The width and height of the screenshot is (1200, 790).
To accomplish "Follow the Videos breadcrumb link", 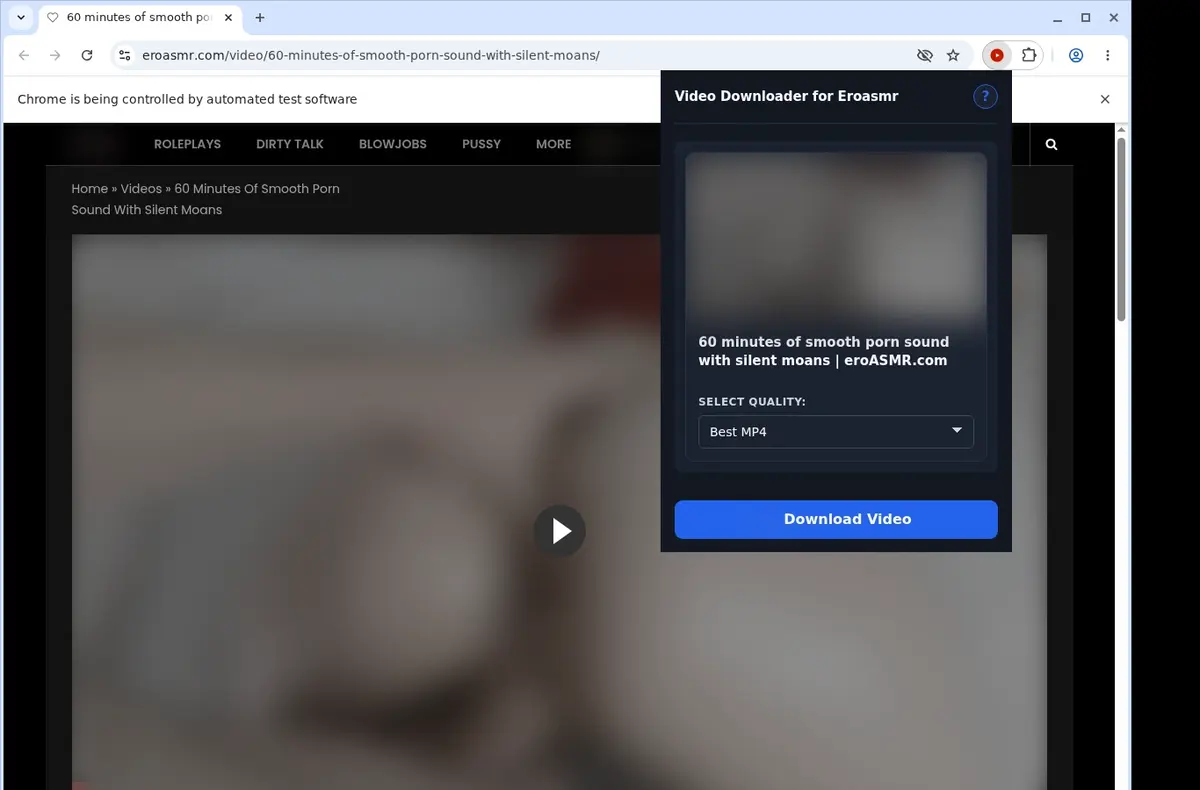I will point(141,188).
